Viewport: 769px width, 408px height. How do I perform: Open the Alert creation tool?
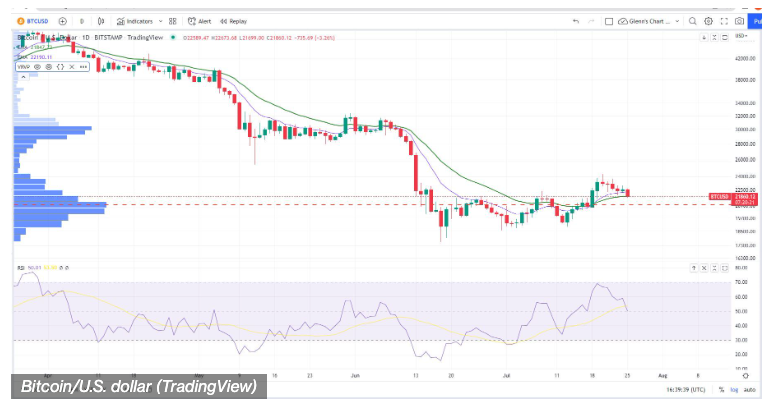[199, 21]
